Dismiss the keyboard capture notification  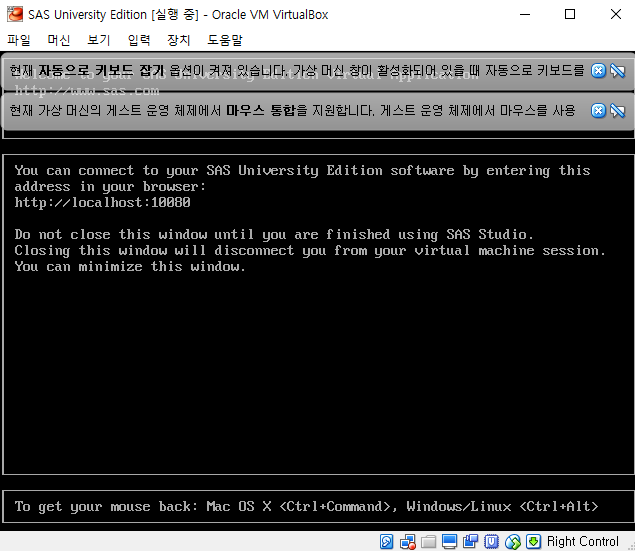click(598, 71)
